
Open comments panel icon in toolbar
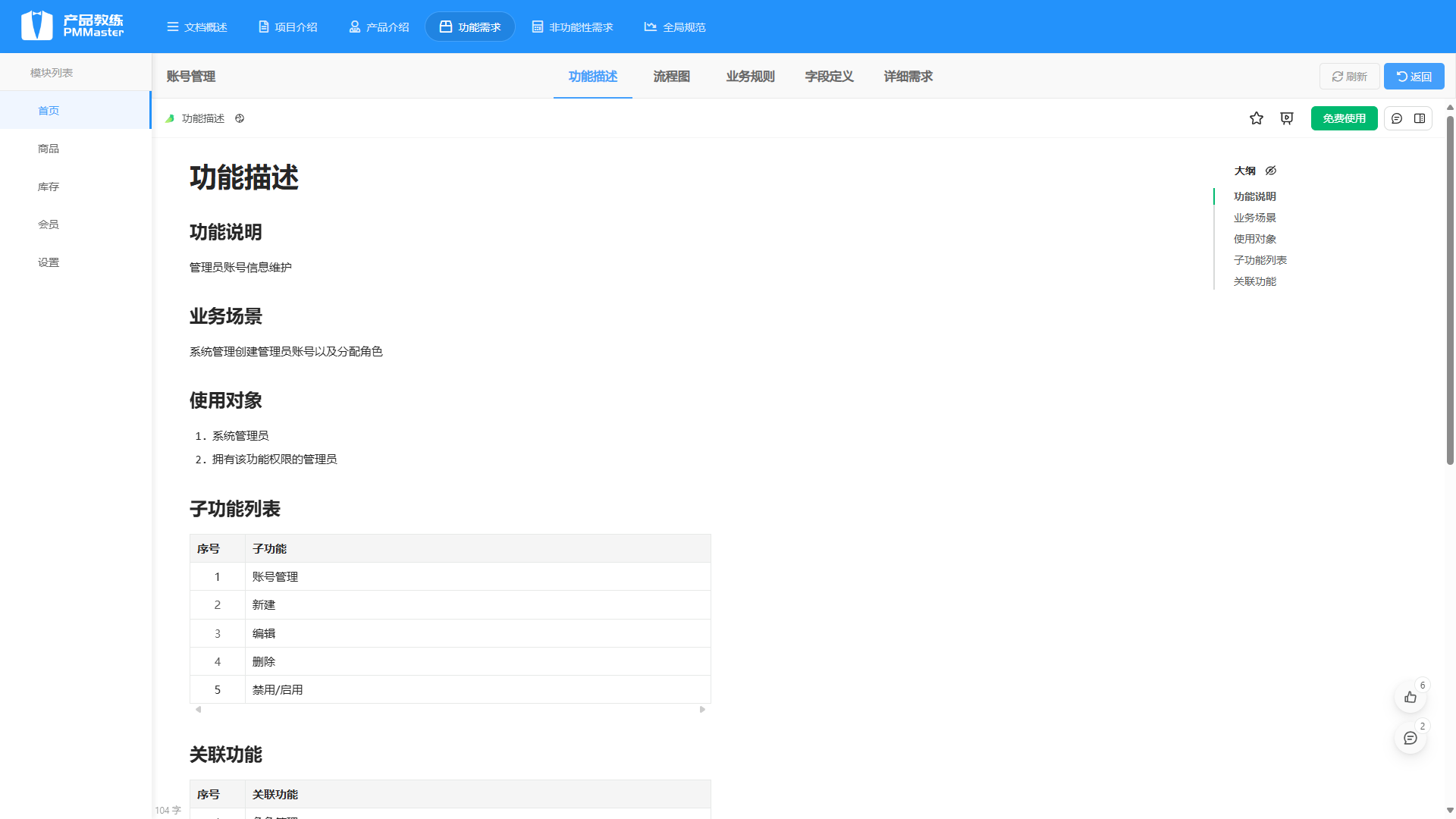[1397, 118]
